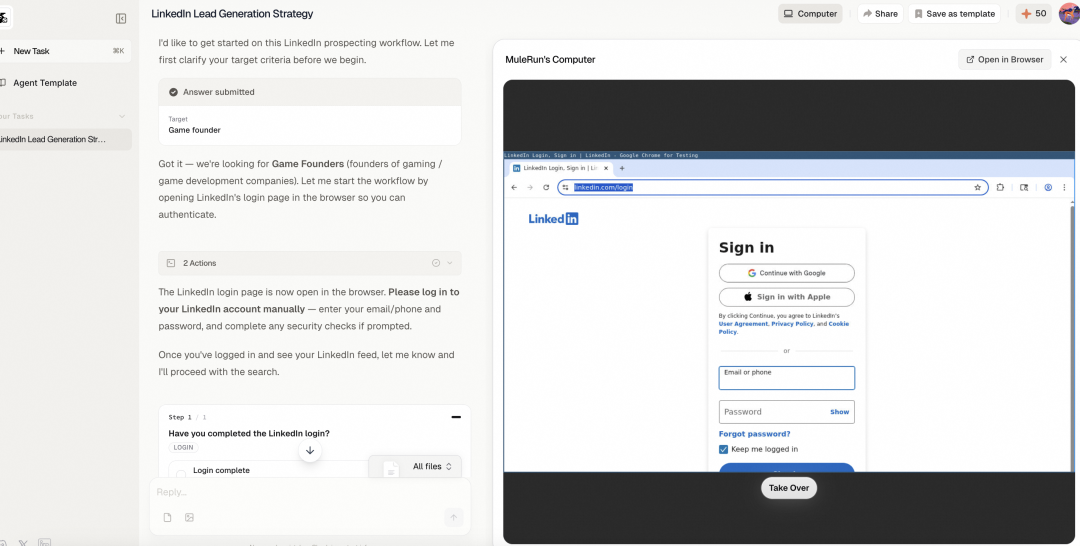Click the user avatar in top right

coord(1069,14)
